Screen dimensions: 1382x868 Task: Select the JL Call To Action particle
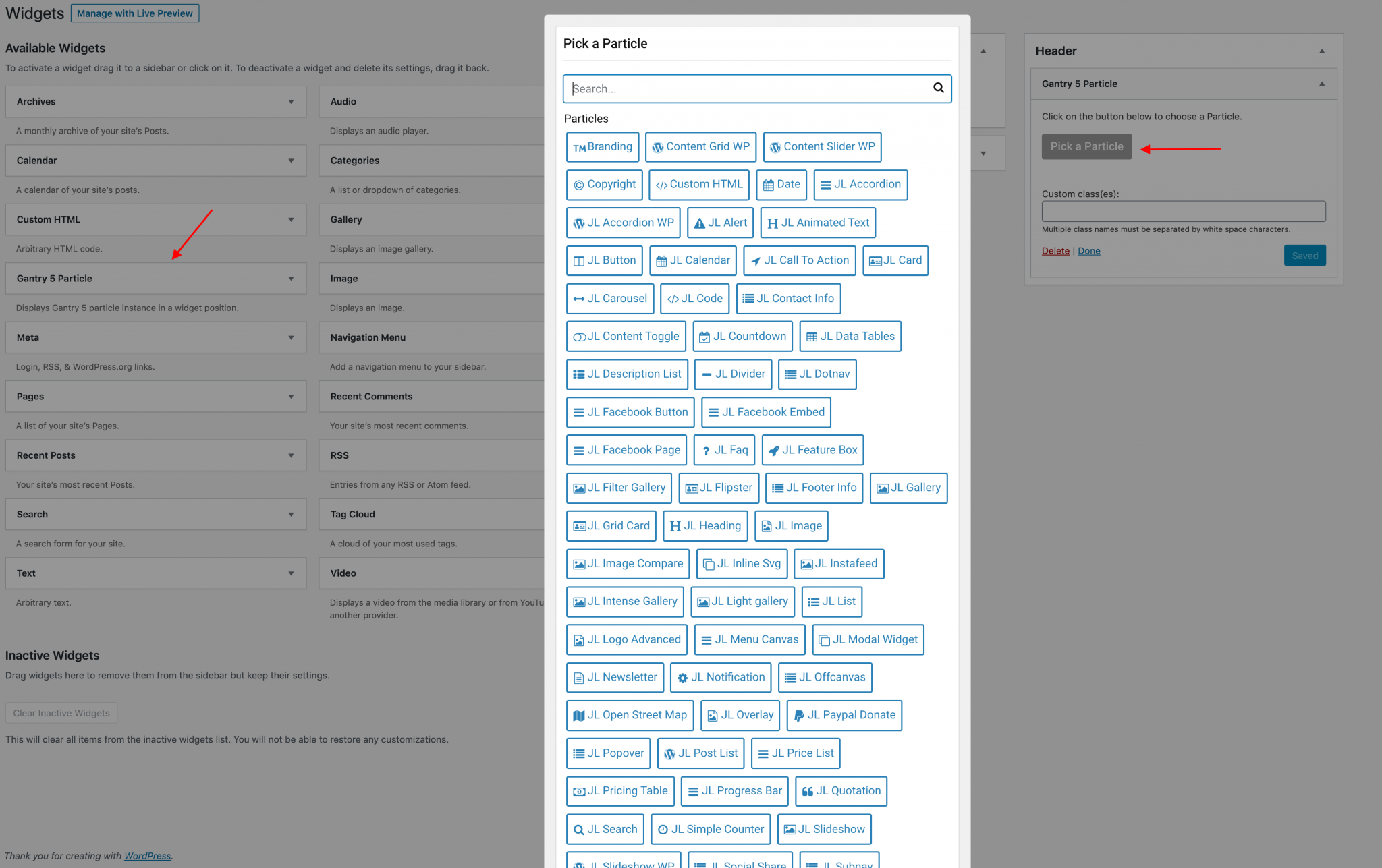tap(799, 260)
